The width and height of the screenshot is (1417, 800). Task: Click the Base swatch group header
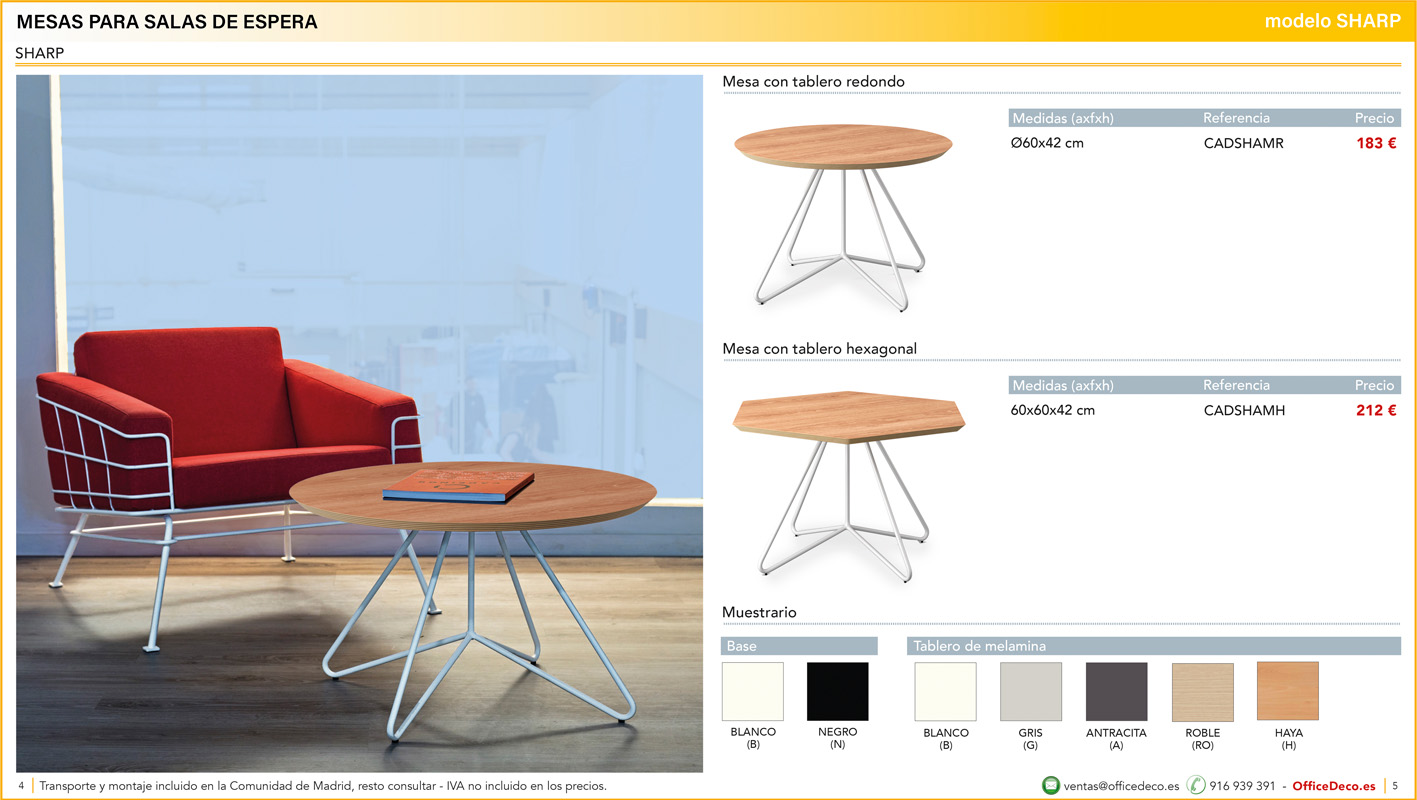[799, 646]
